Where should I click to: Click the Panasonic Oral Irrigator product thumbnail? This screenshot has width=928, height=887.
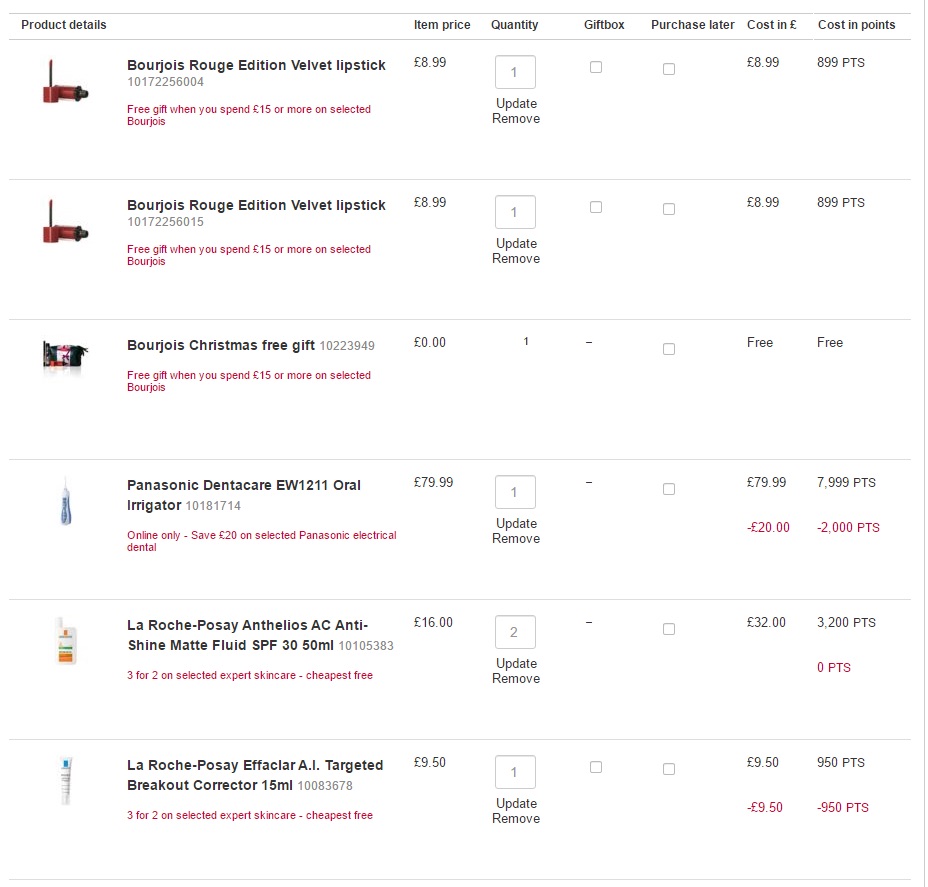coord(65,501)
